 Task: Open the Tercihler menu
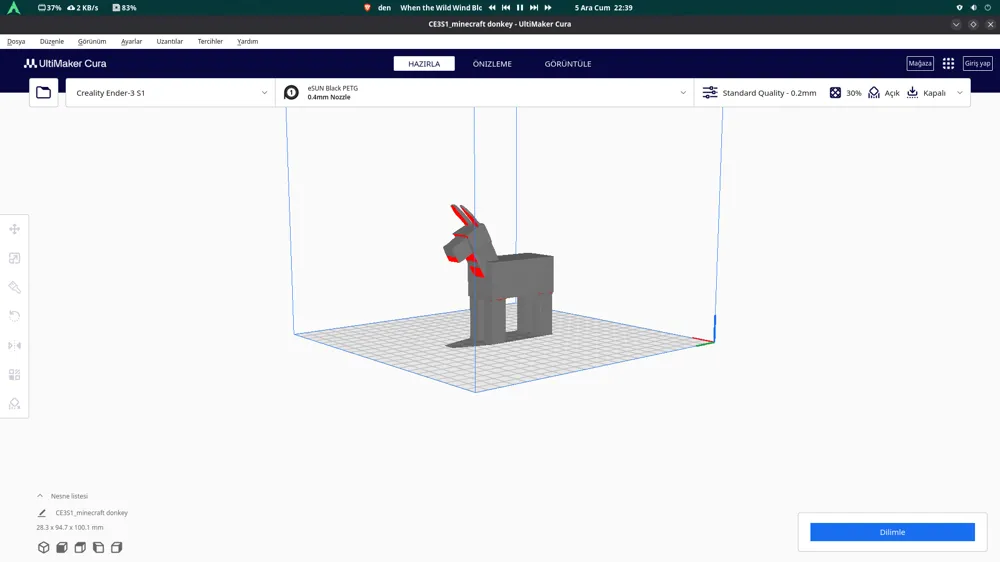(210, 41)
